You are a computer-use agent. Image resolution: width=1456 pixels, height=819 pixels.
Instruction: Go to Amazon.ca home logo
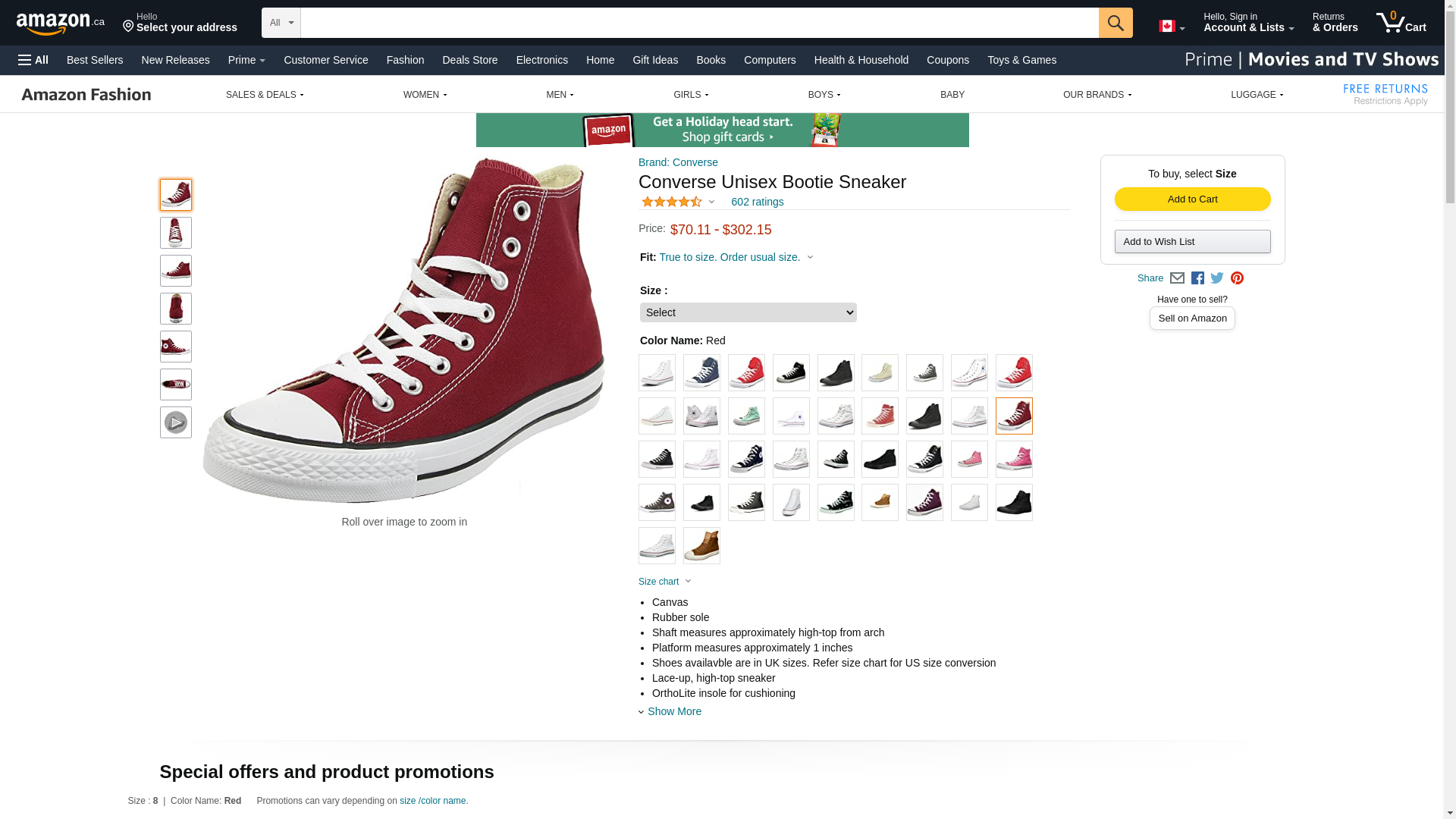click(x=61, y=24)
